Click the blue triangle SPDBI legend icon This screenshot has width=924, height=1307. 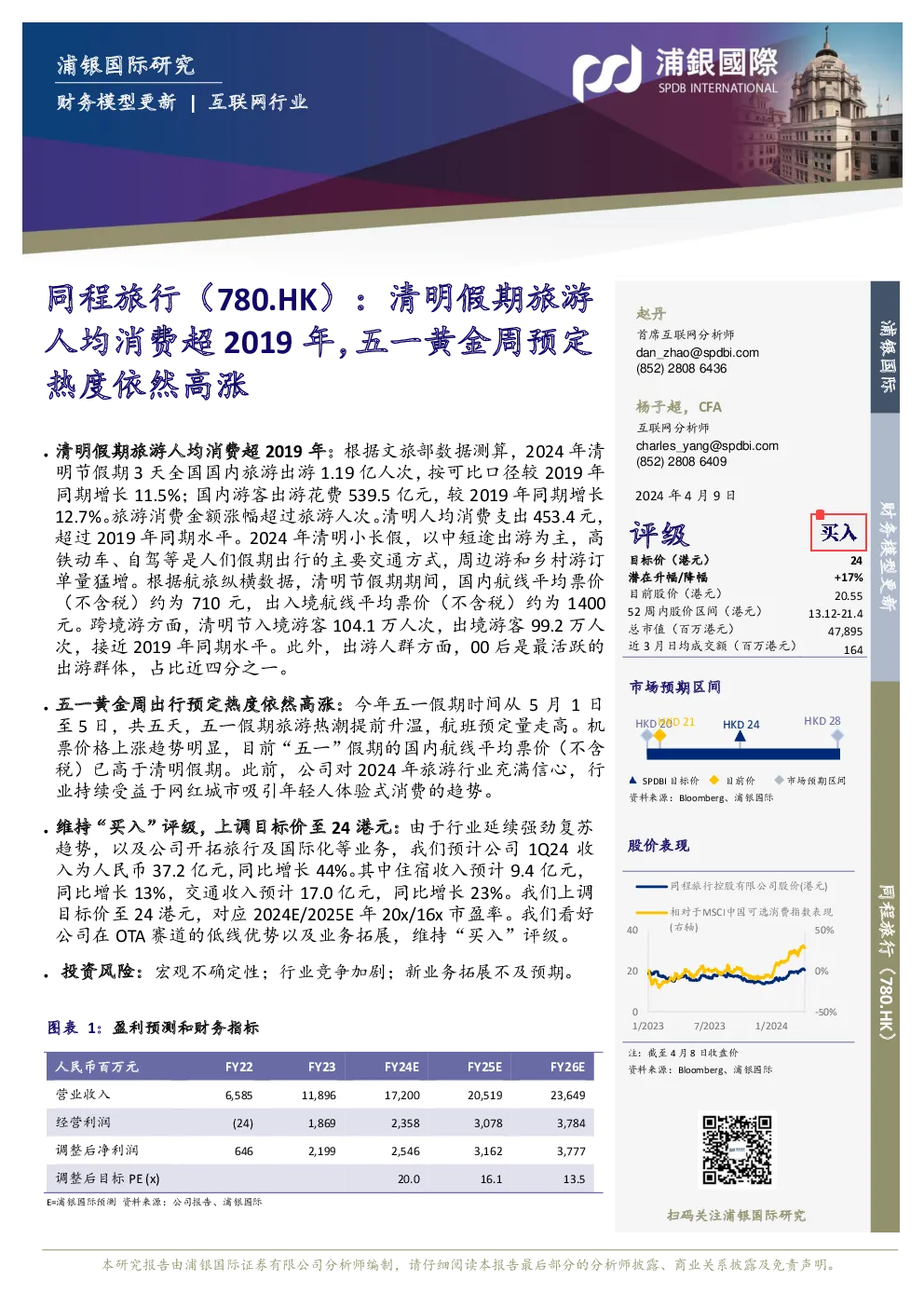[633, 781]
